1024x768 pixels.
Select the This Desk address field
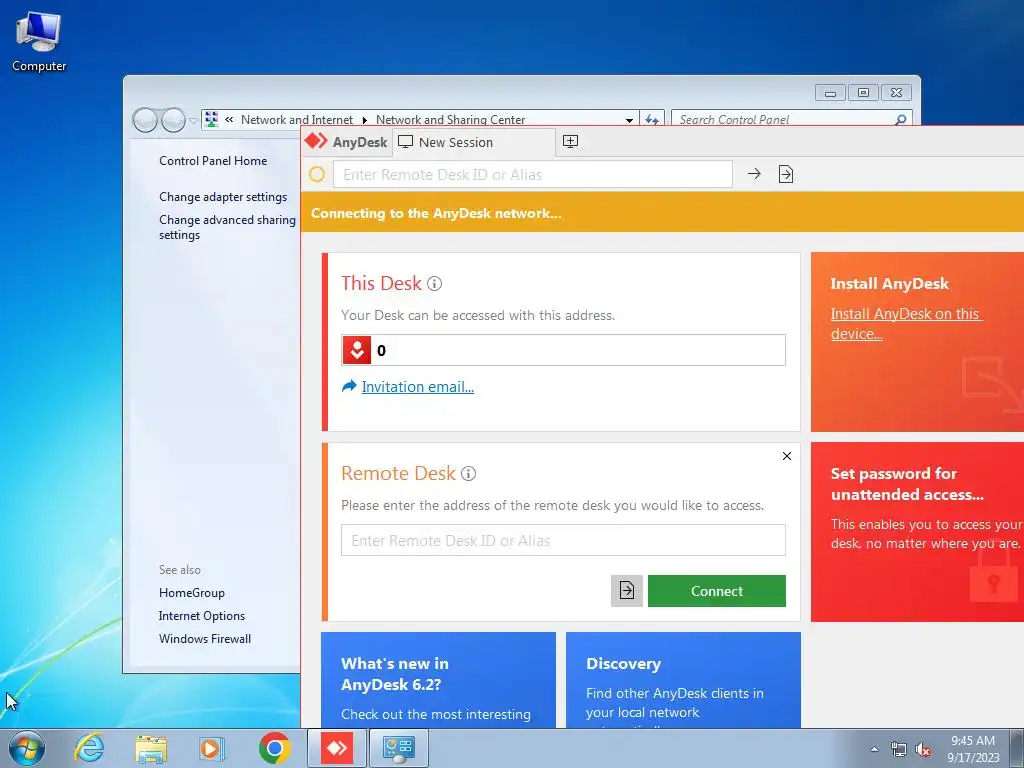(x=563, y=350)
